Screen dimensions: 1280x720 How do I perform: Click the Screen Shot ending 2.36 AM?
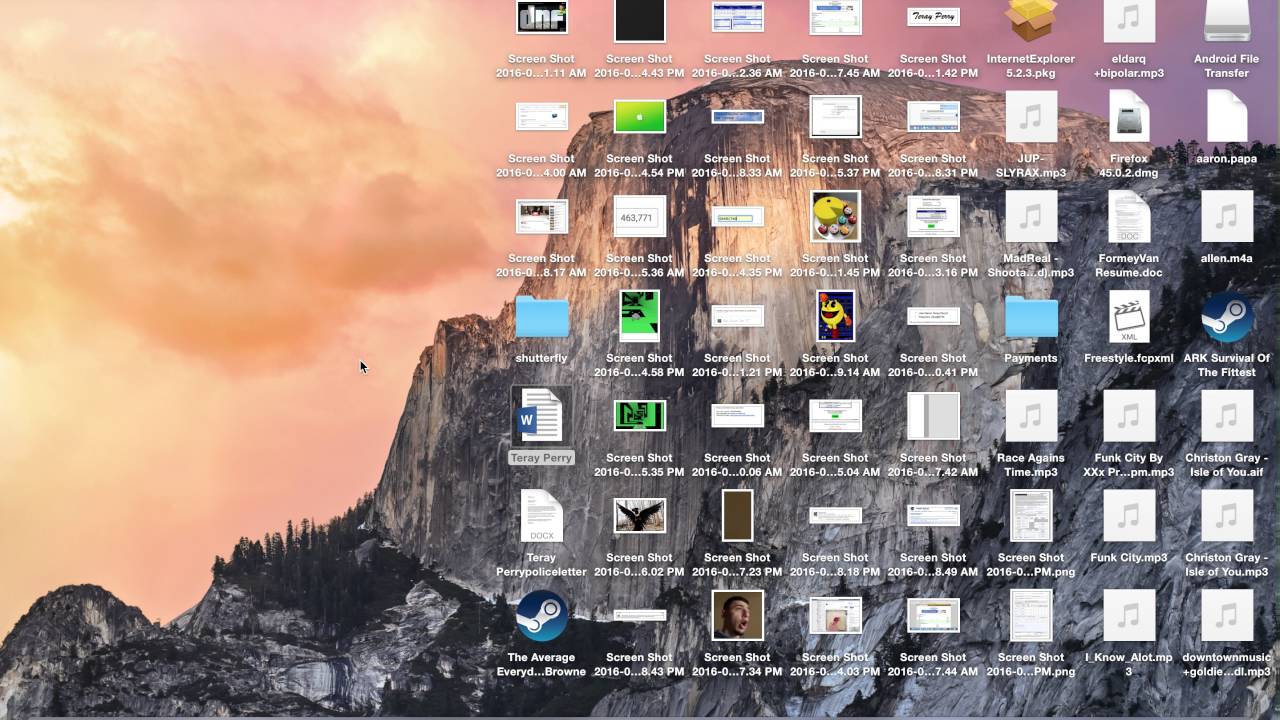coord(737,17)
